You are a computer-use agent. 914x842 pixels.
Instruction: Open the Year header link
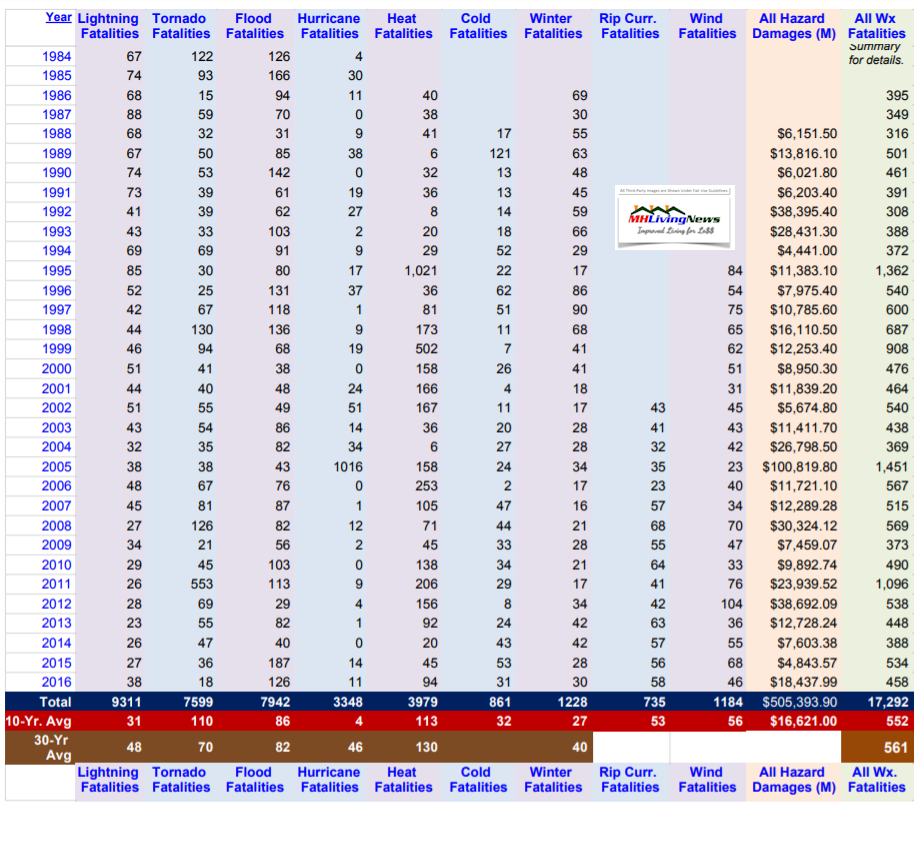[58, 17]
